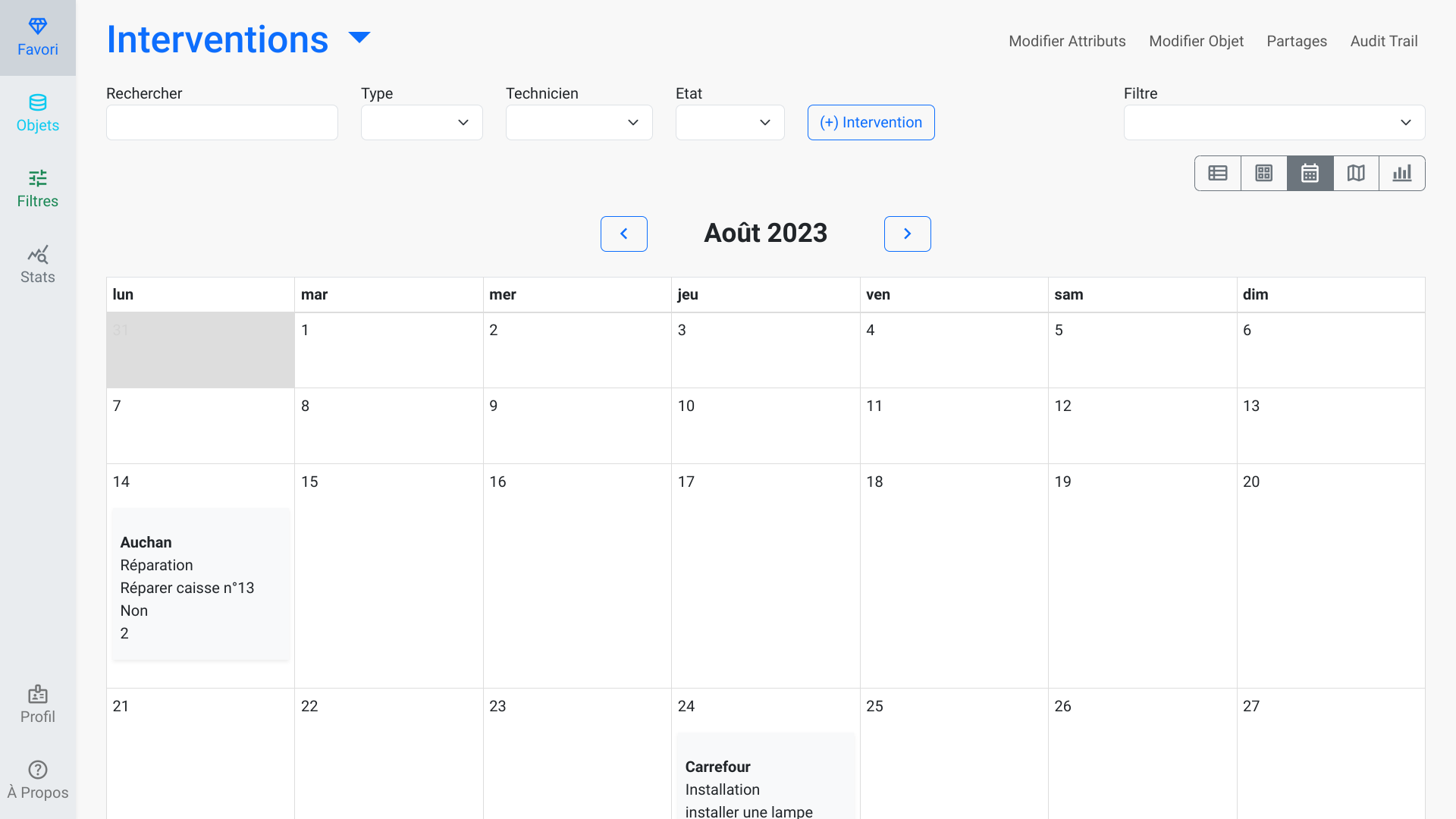The image size is (1456, 819).
Task: Switch to list table view
Action: coord(1218,173)
